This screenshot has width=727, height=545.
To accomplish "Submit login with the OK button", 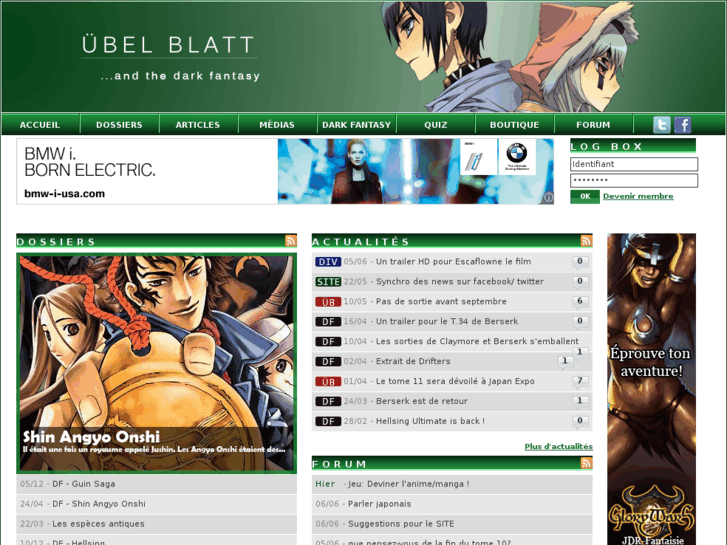I will click(585, 197).
